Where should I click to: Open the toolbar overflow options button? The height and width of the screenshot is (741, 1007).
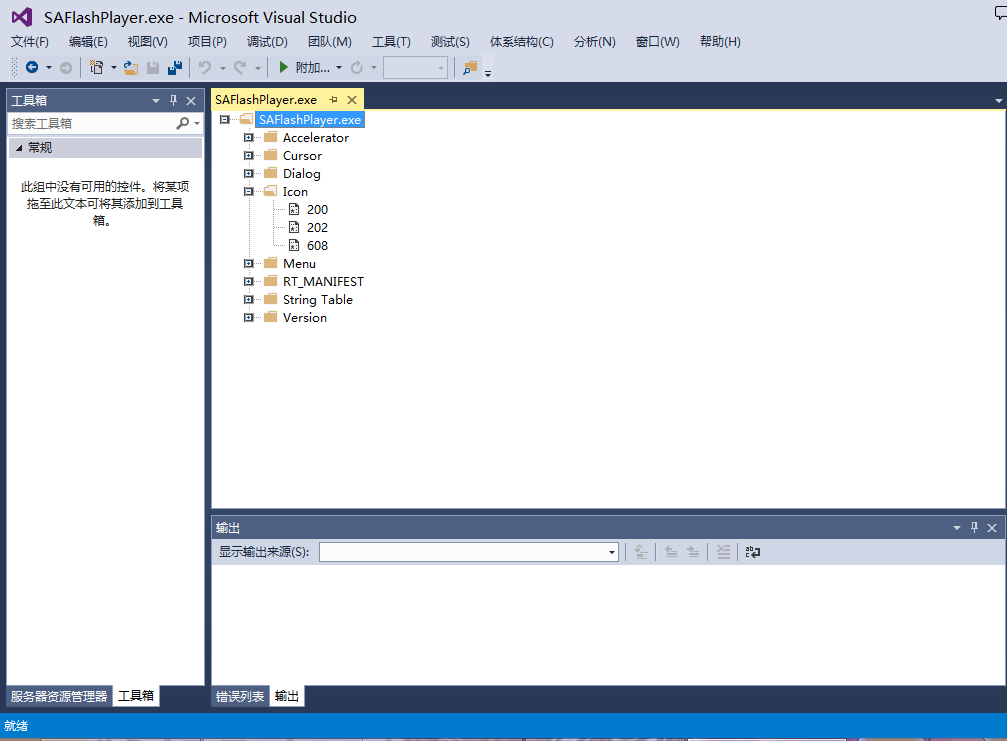pyautogui.click(x=488, y=73)
